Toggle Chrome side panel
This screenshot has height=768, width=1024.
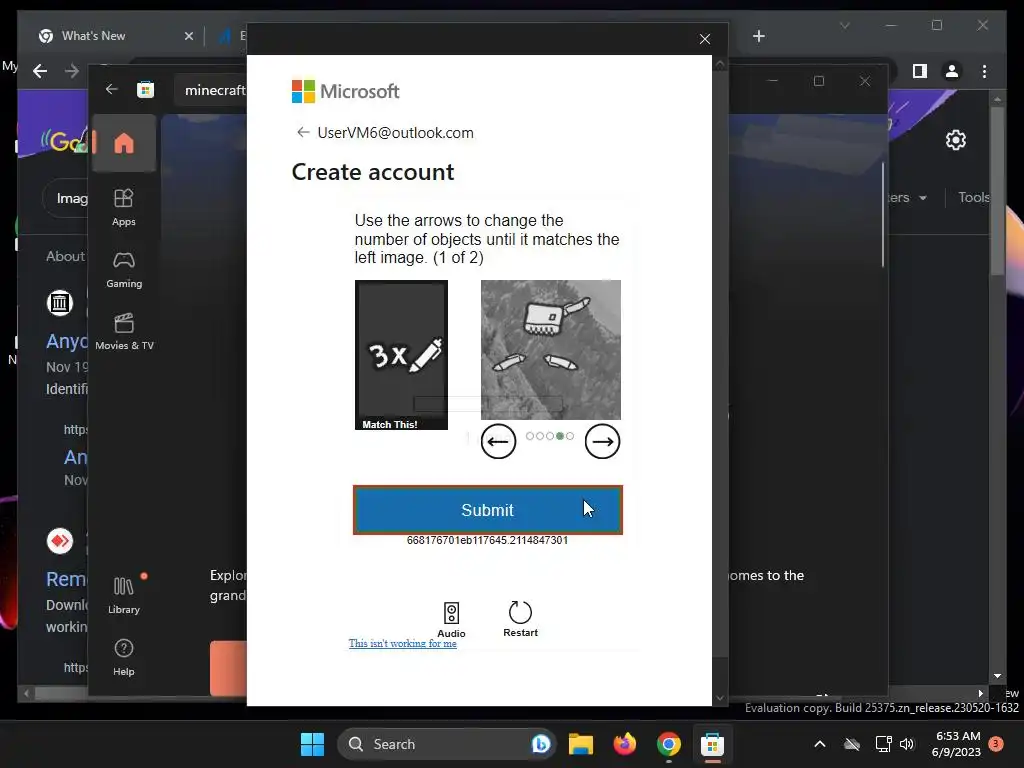pos(920,71)
